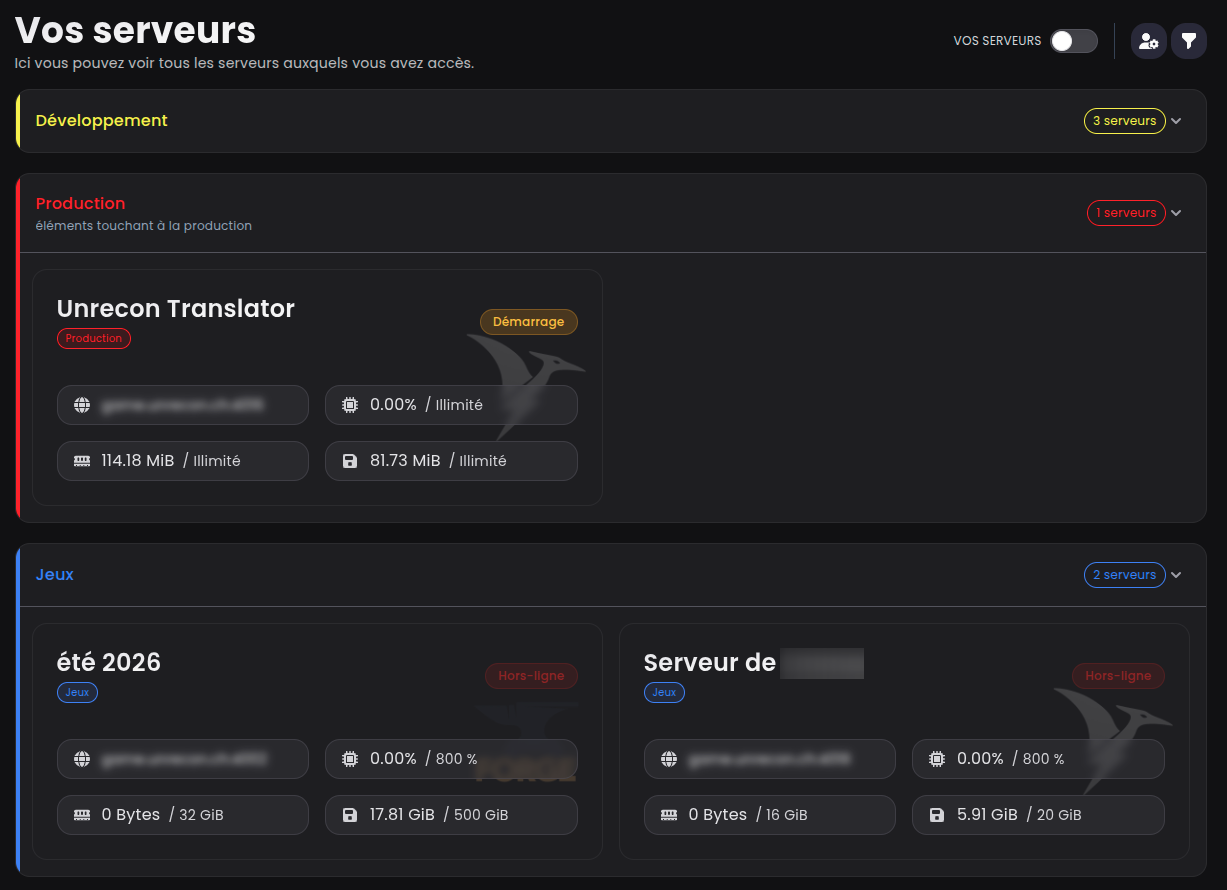Click the Jeux tag under été 2026
The height and width of the screenshot is (890, 1227).
coord(77,692)
